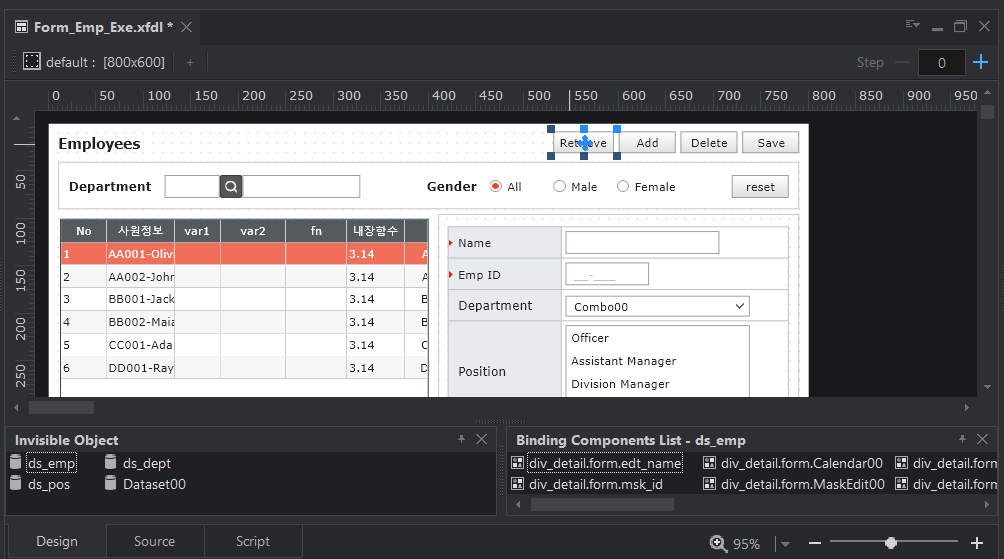Click the Department code input field

pyautogui.click(x=192, y=187)
